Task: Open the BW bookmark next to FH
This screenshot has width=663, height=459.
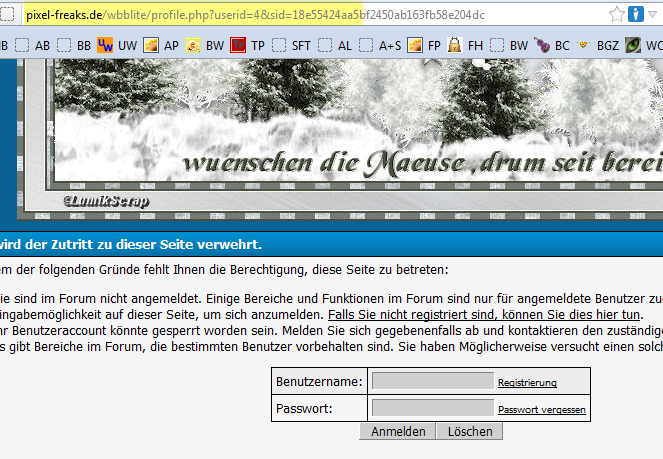Action: click(509, 45)
